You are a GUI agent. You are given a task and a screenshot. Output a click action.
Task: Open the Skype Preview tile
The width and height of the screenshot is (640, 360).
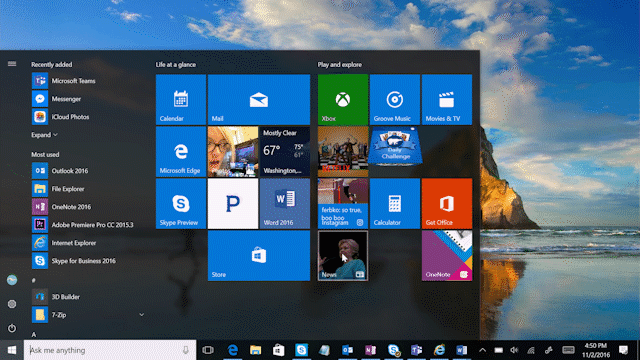coord(181,204)
